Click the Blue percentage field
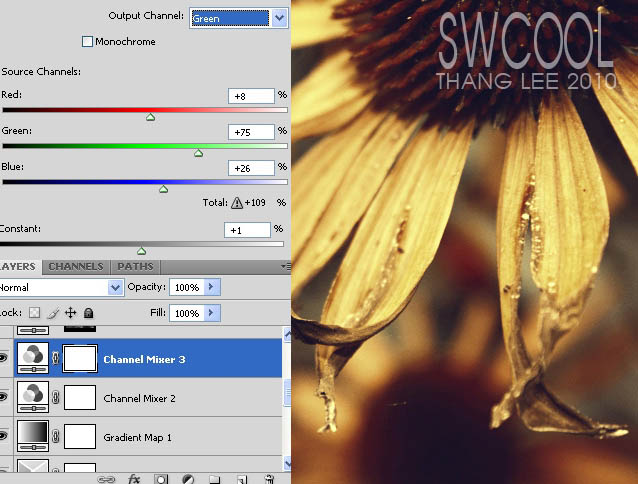This screenshot has width=638, height=484. pyautogui.click(x=251, y=168)
